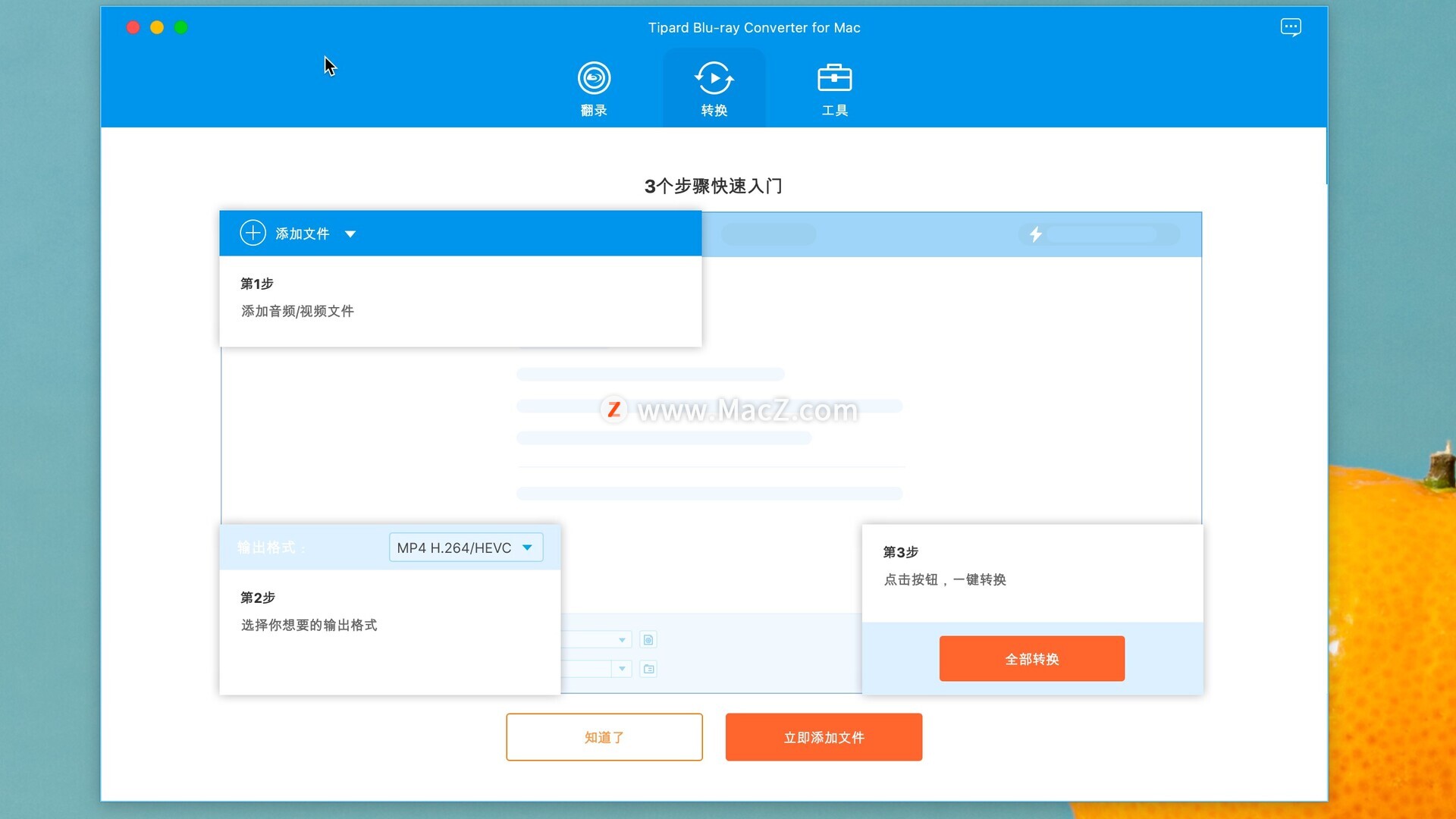Open the 工具 (Toolbox) tab
1456x819 pixels.
point(834,89)
